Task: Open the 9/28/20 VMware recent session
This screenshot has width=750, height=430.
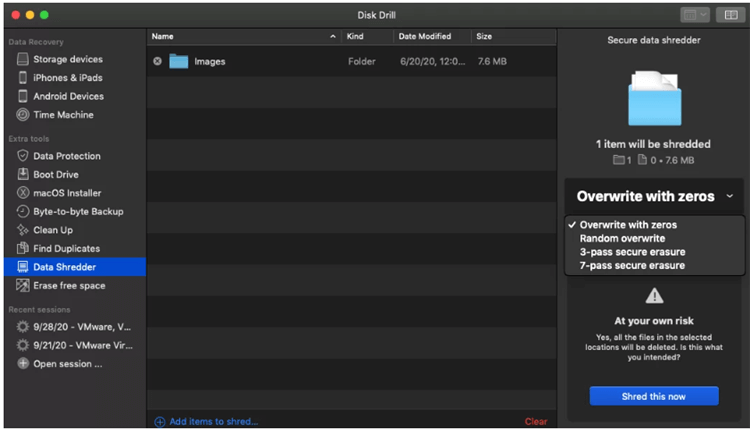Action: (82, 327)
